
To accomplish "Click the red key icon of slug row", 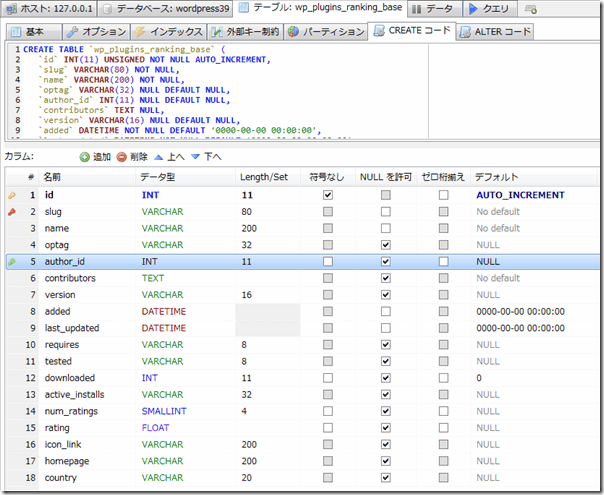I will tap(12, 212).
